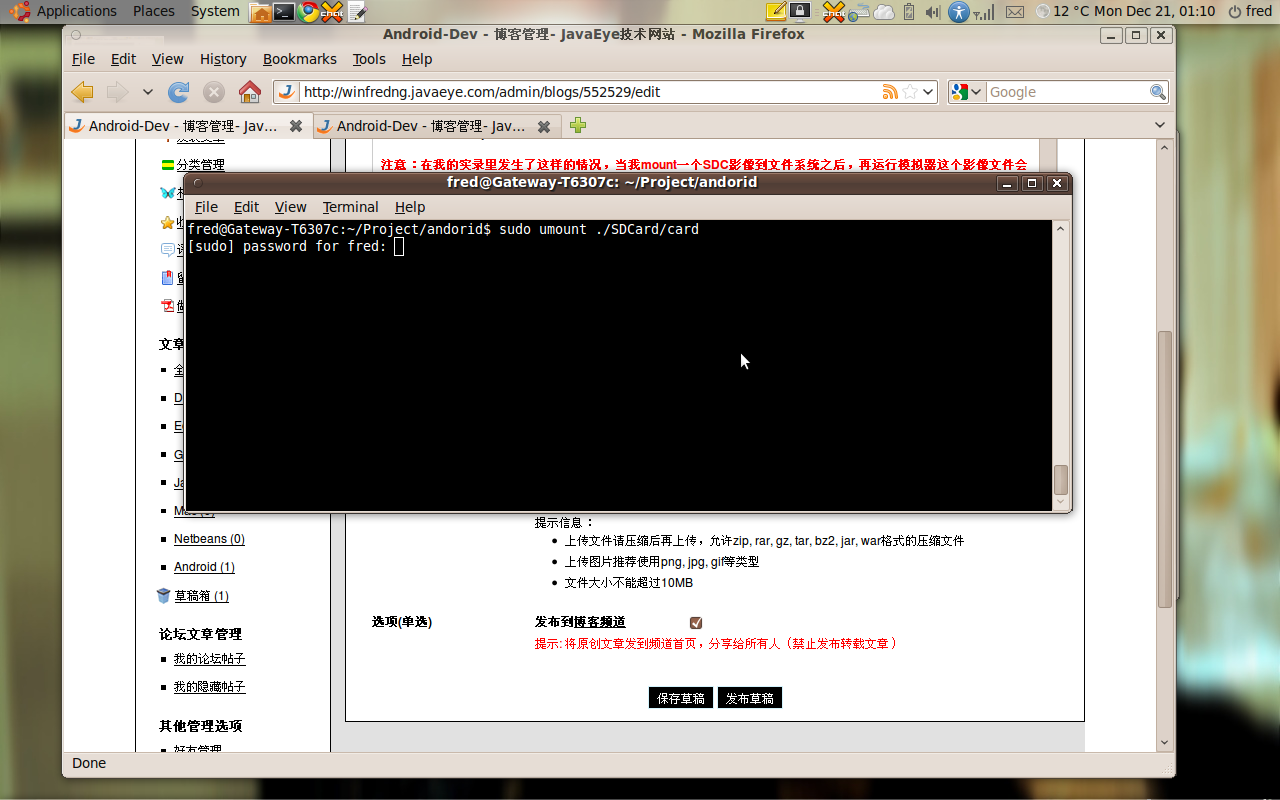Click the Firefox Forward arrow button
This screenshot has width=1280, height=800.
(x=117, y=92)
